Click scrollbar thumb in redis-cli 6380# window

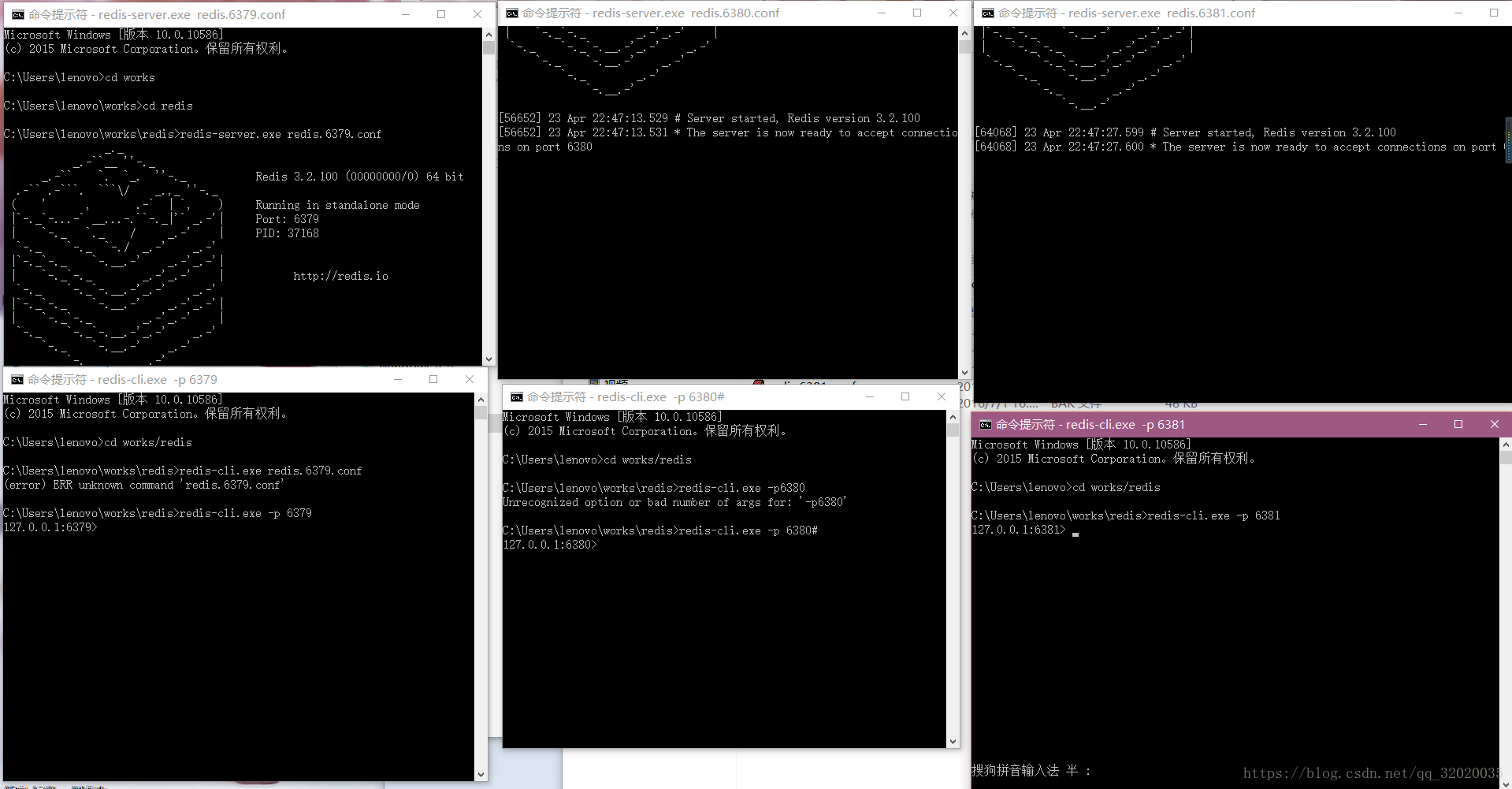[x=953, y=430]
